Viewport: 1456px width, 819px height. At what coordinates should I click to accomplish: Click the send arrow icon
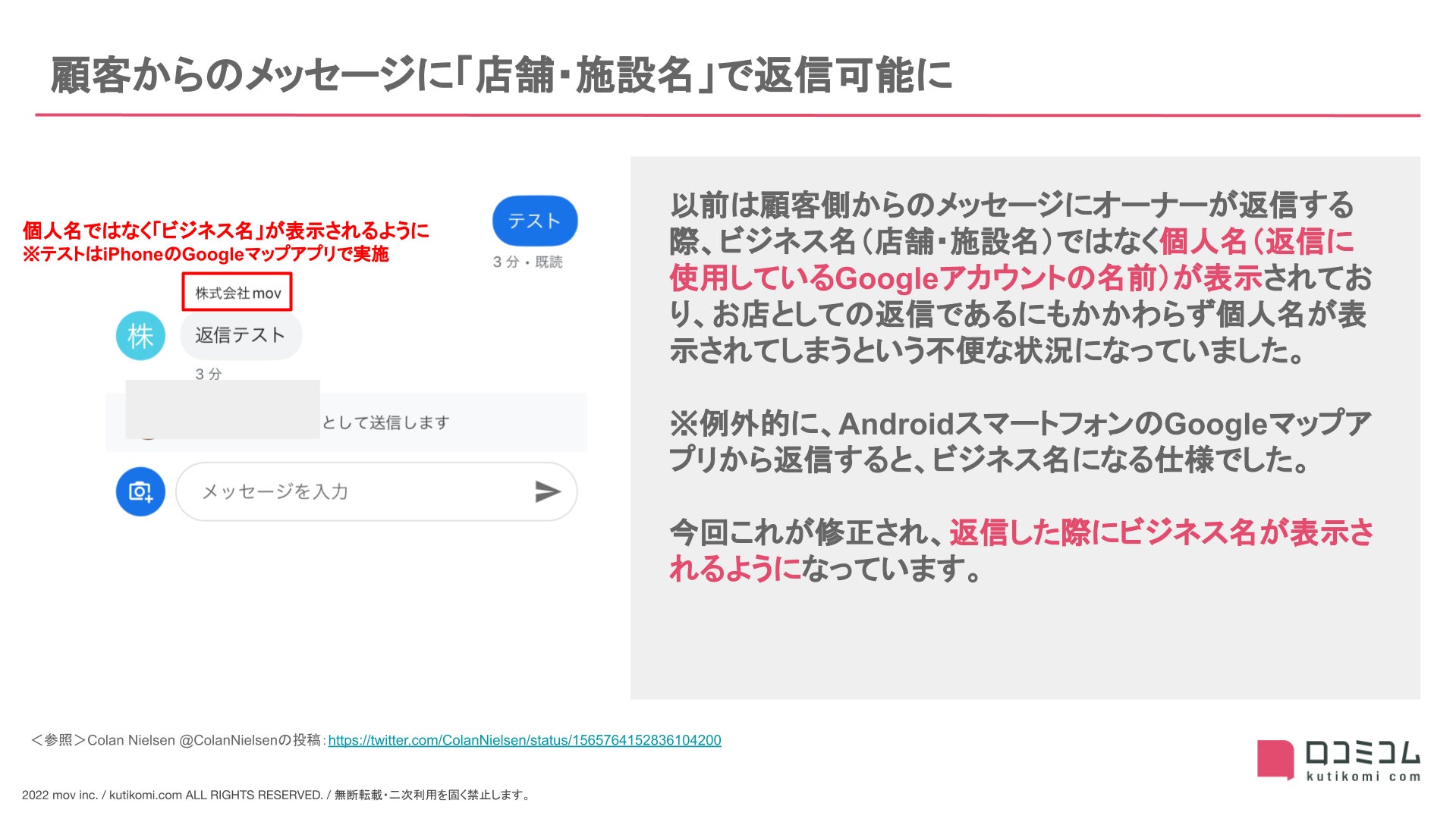click(x=547, y=491)
